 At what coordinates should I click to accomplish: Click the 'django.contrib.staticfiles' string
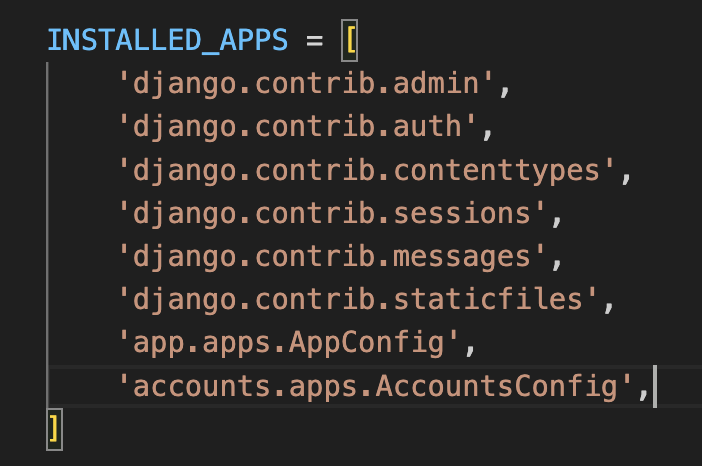tap(358, 299)
